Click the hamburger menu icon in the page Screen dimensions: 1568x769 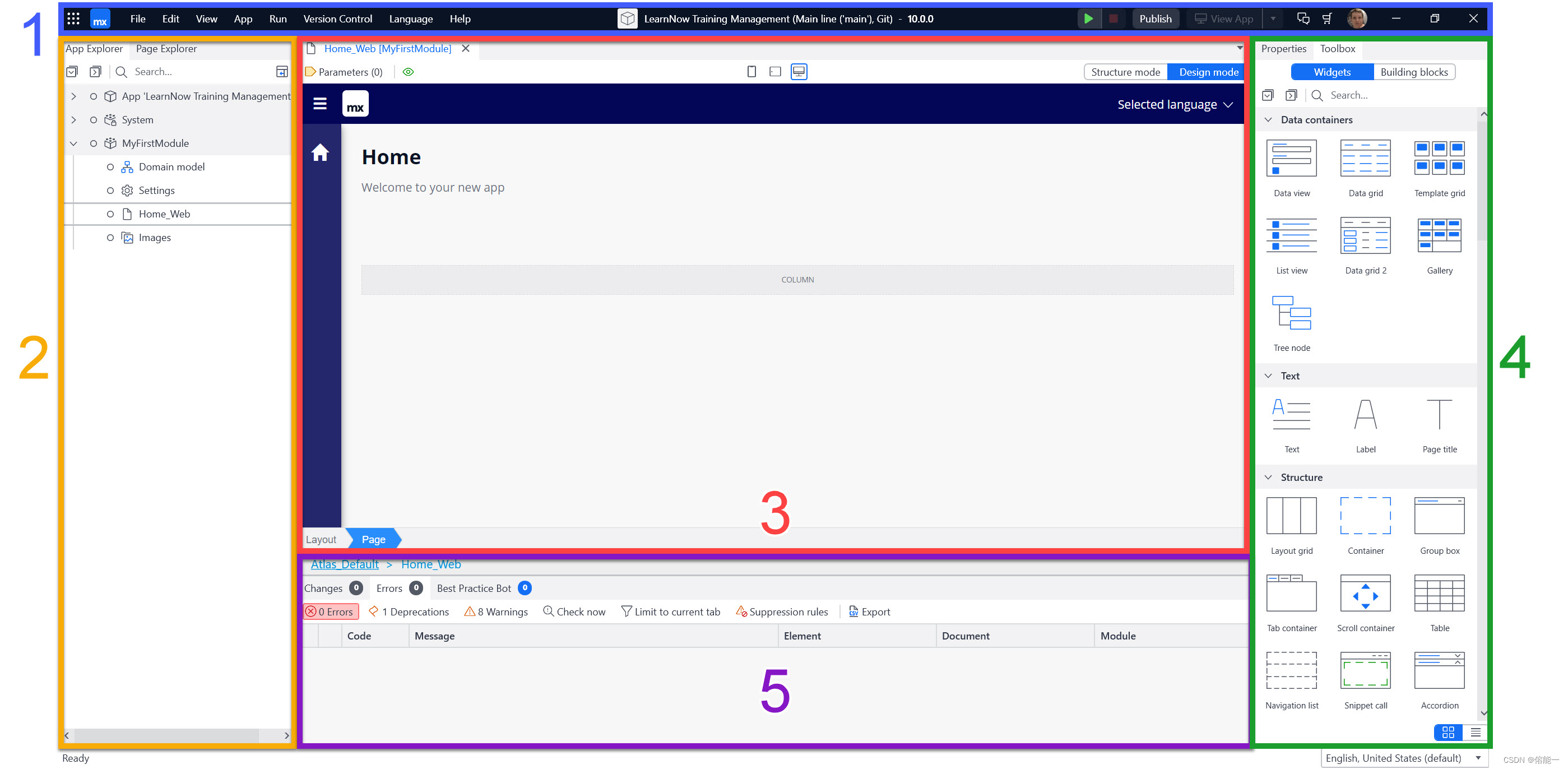point(319,104)
